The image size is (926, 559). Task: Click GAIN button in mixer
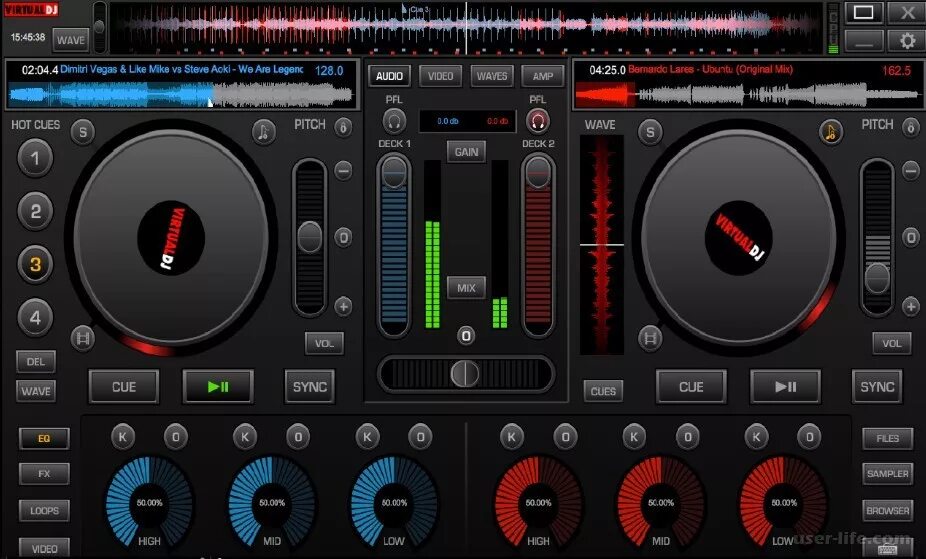[466, 152]
